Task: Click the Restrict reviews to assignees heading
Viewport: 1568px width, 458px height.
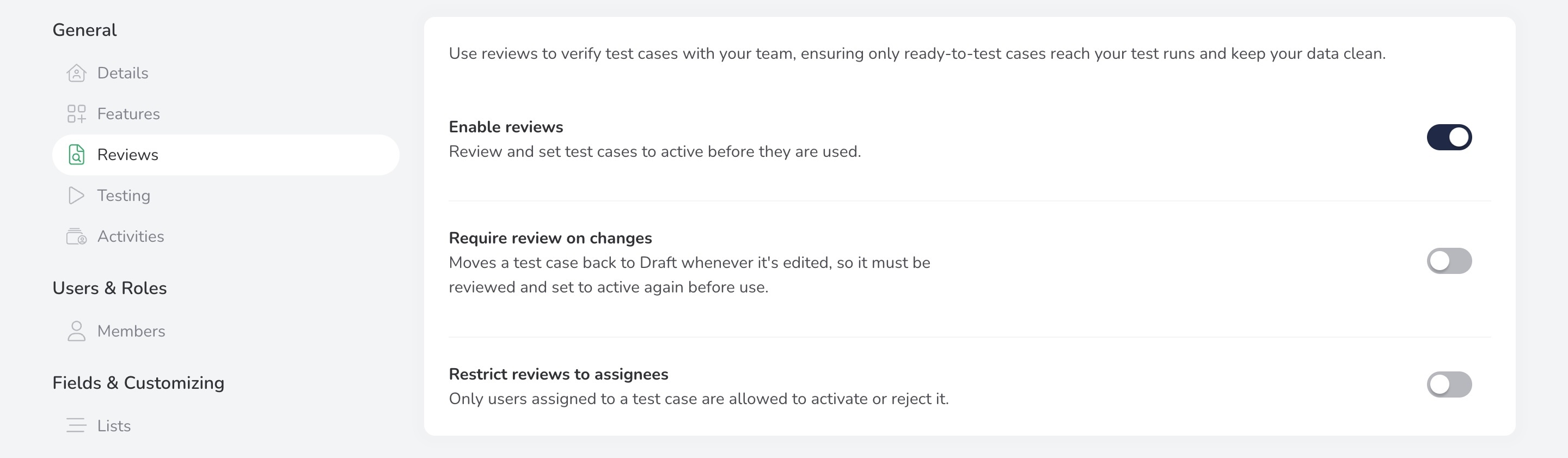Action: 558,374
